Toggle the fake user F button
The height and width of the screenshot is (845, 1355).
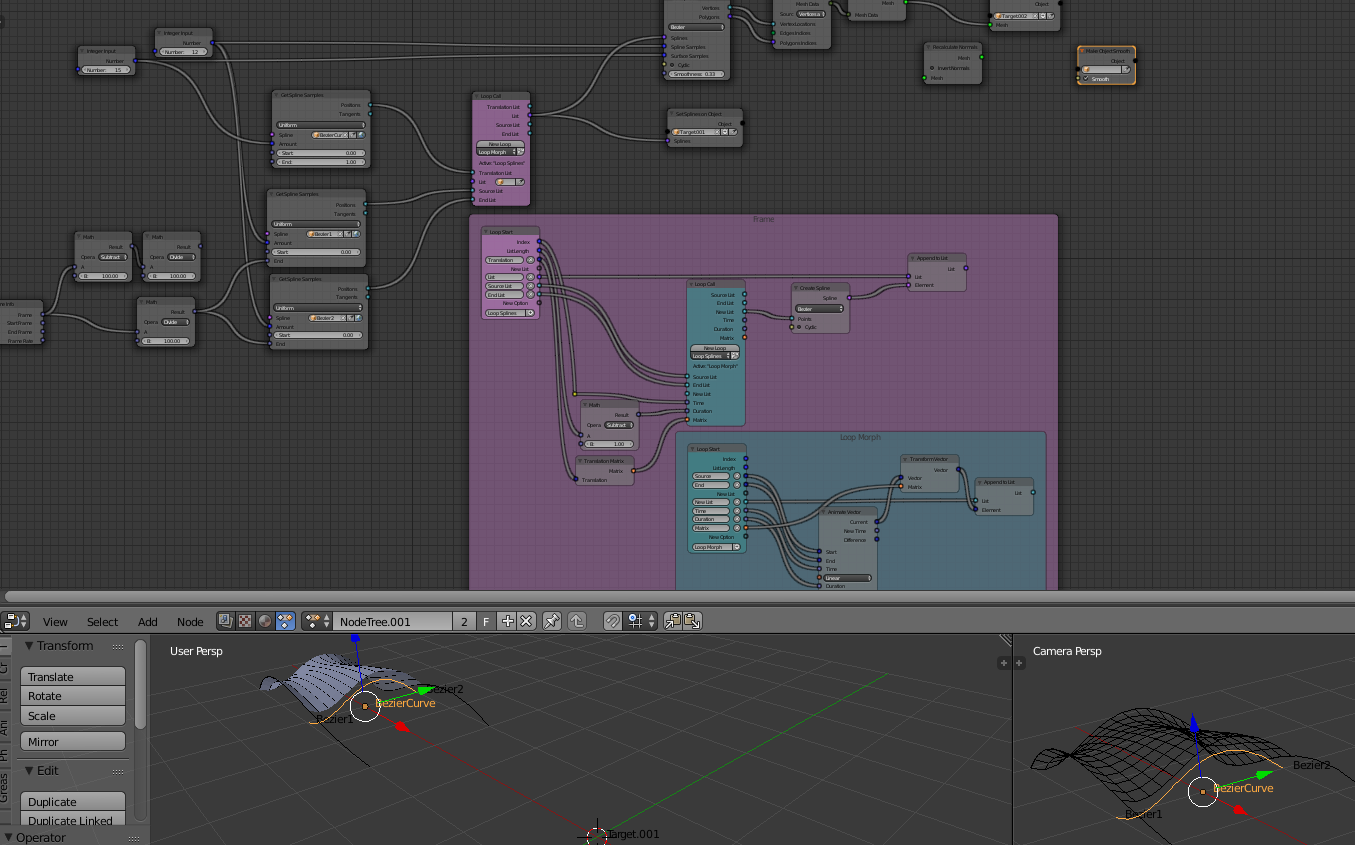pos(487,621)
